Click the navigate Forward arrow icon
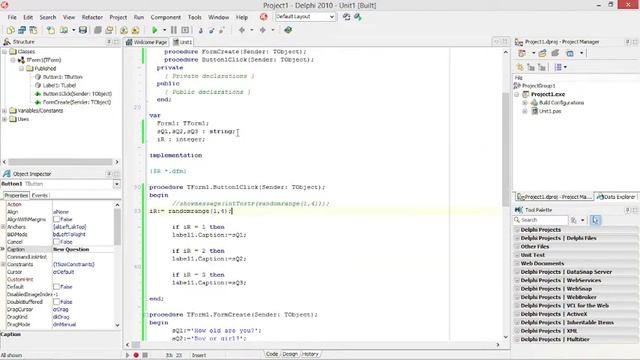Image resolution: width=640 pixels, height=360 pixels. tap(263, 30)
